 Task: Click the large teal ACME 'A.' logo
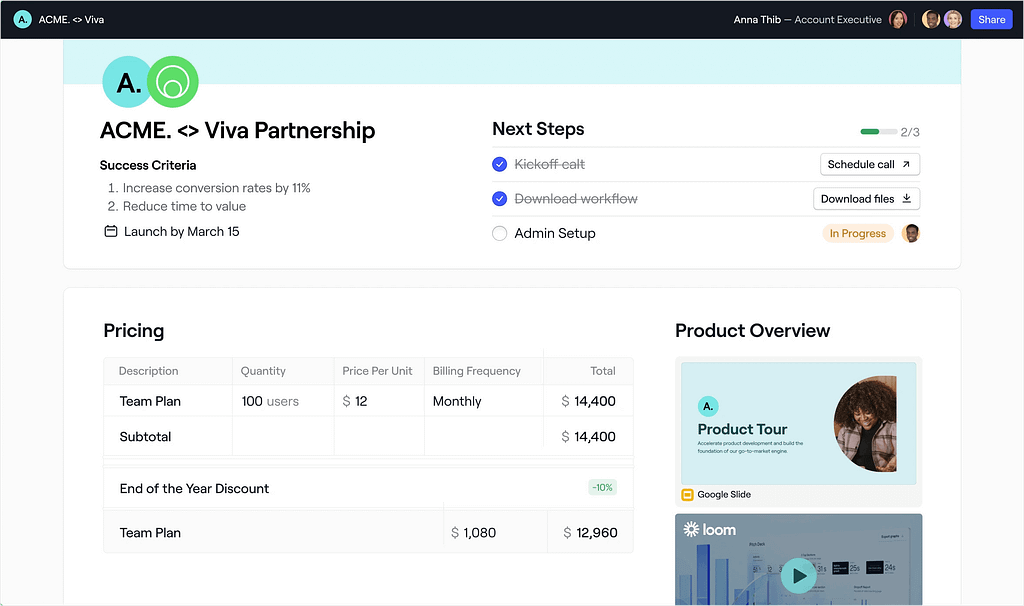pos(127,82)
